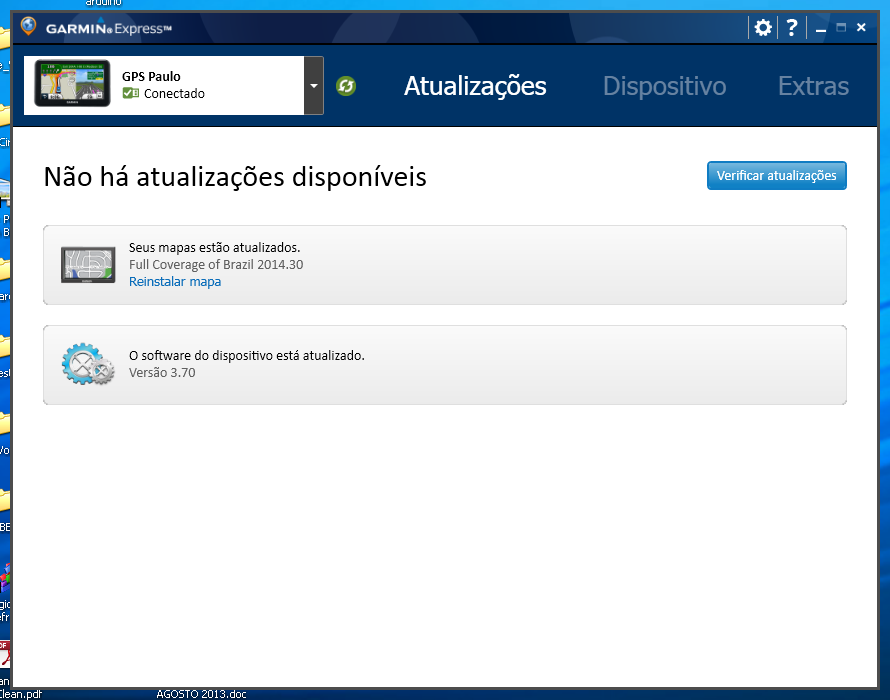Viewport: 890px width, 700px height.
Task: Switch to the Dispositivo tab
Action: (664, 86)
